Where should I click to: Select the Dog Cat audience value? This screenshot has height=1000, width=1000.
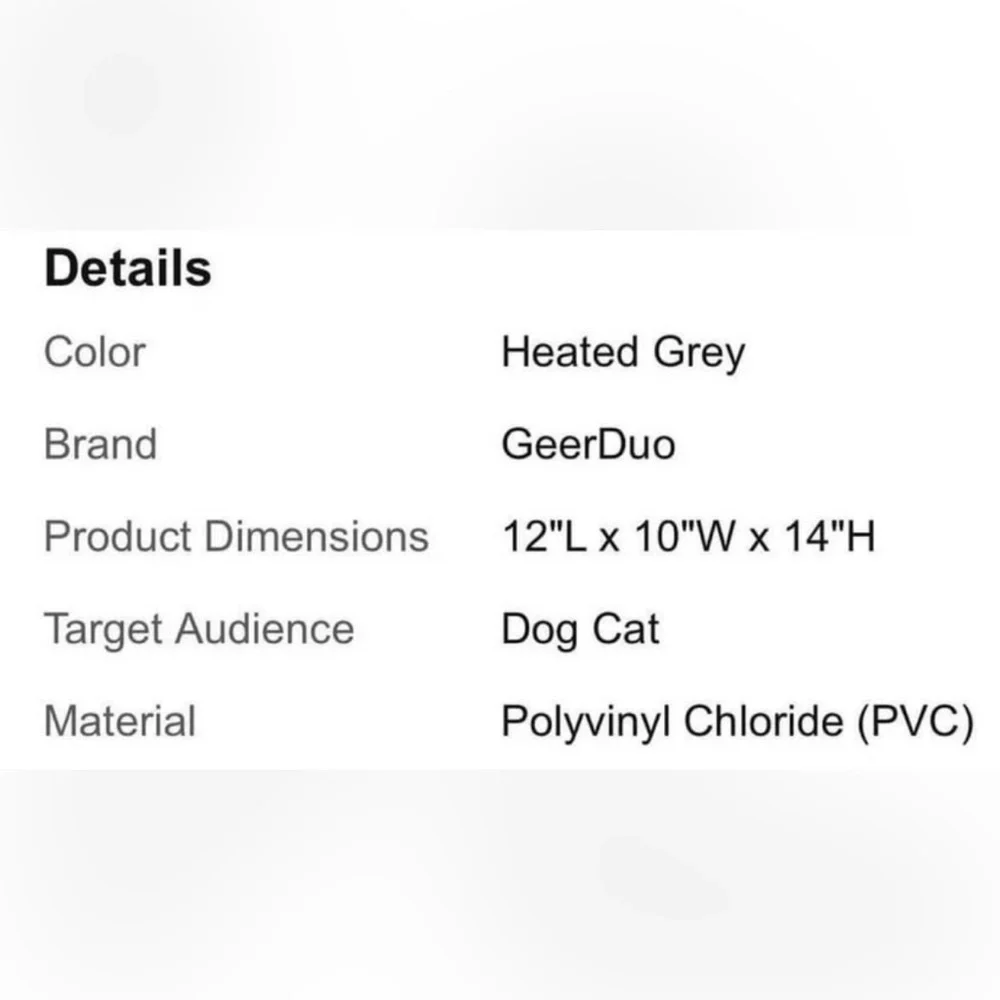[x=580, y=630]
